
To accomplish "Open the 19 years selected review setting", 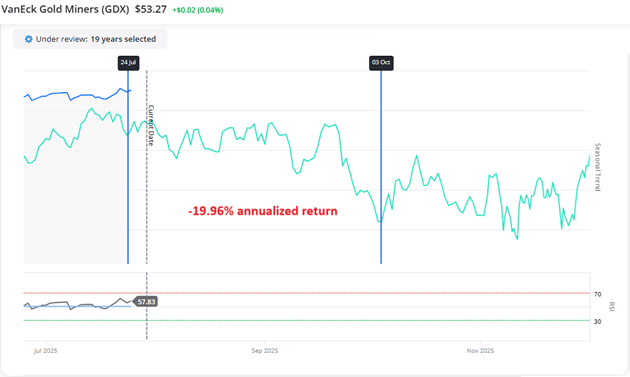I will click(90, 39).
